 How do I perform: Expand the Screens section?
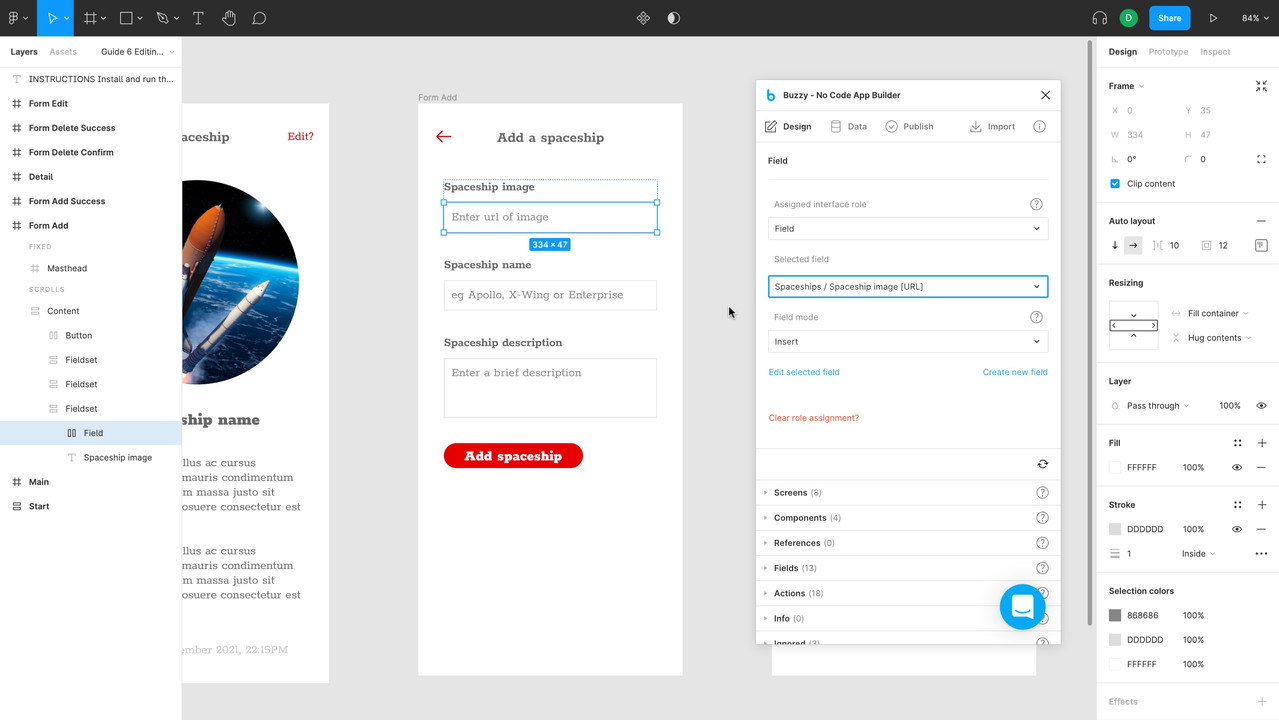click(790, 493)
